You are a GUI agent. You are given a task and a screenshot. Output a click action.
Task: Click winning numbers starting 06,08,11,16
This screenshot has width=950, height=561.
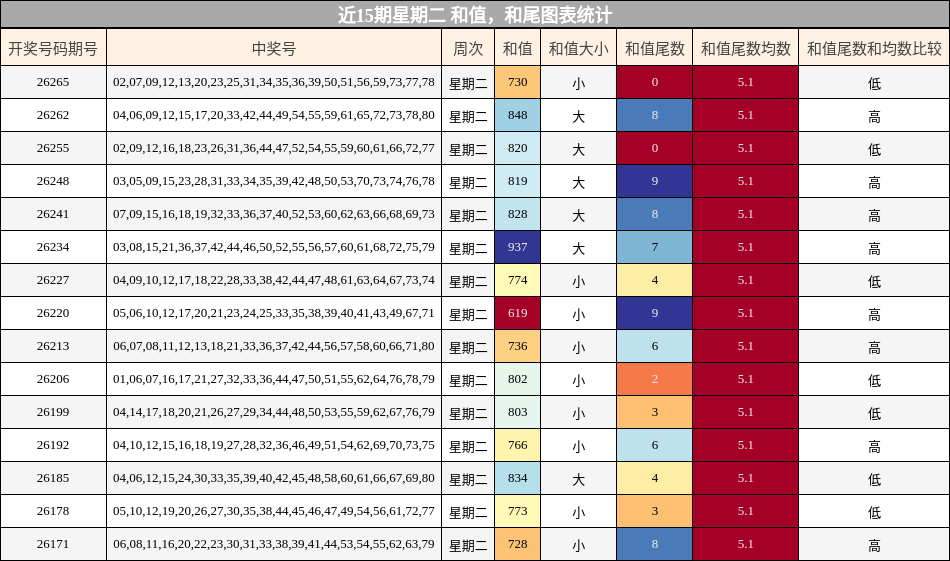[x=274, y=544]
